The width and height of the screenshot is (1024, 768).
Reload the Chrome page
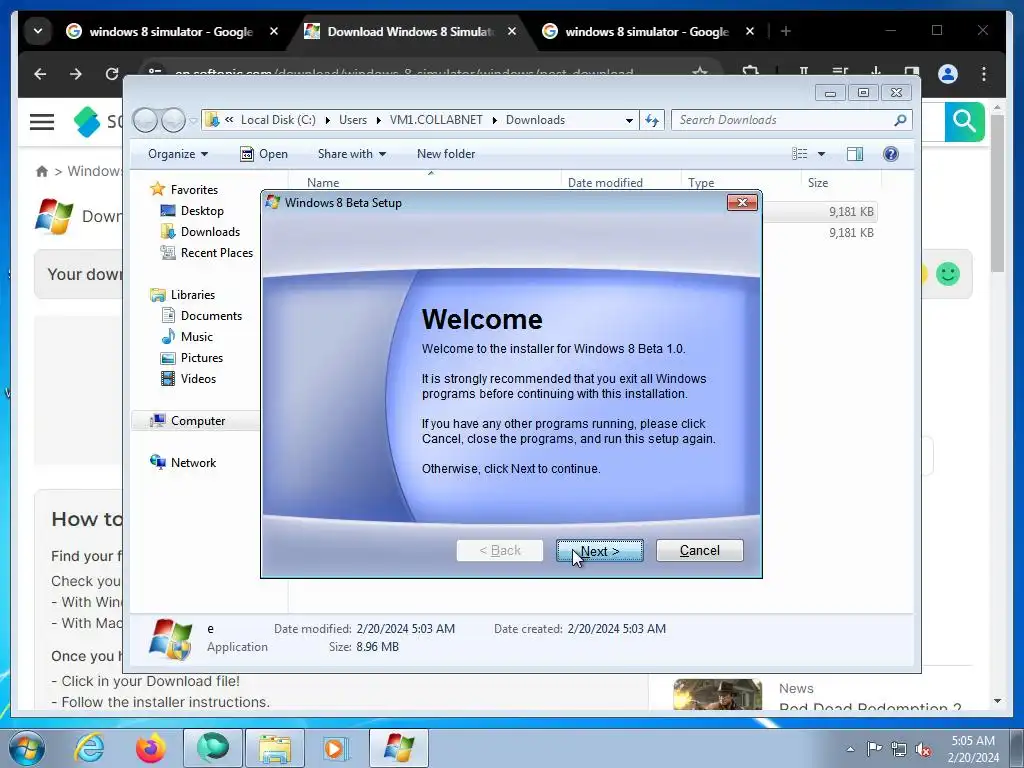click(112, 74)
